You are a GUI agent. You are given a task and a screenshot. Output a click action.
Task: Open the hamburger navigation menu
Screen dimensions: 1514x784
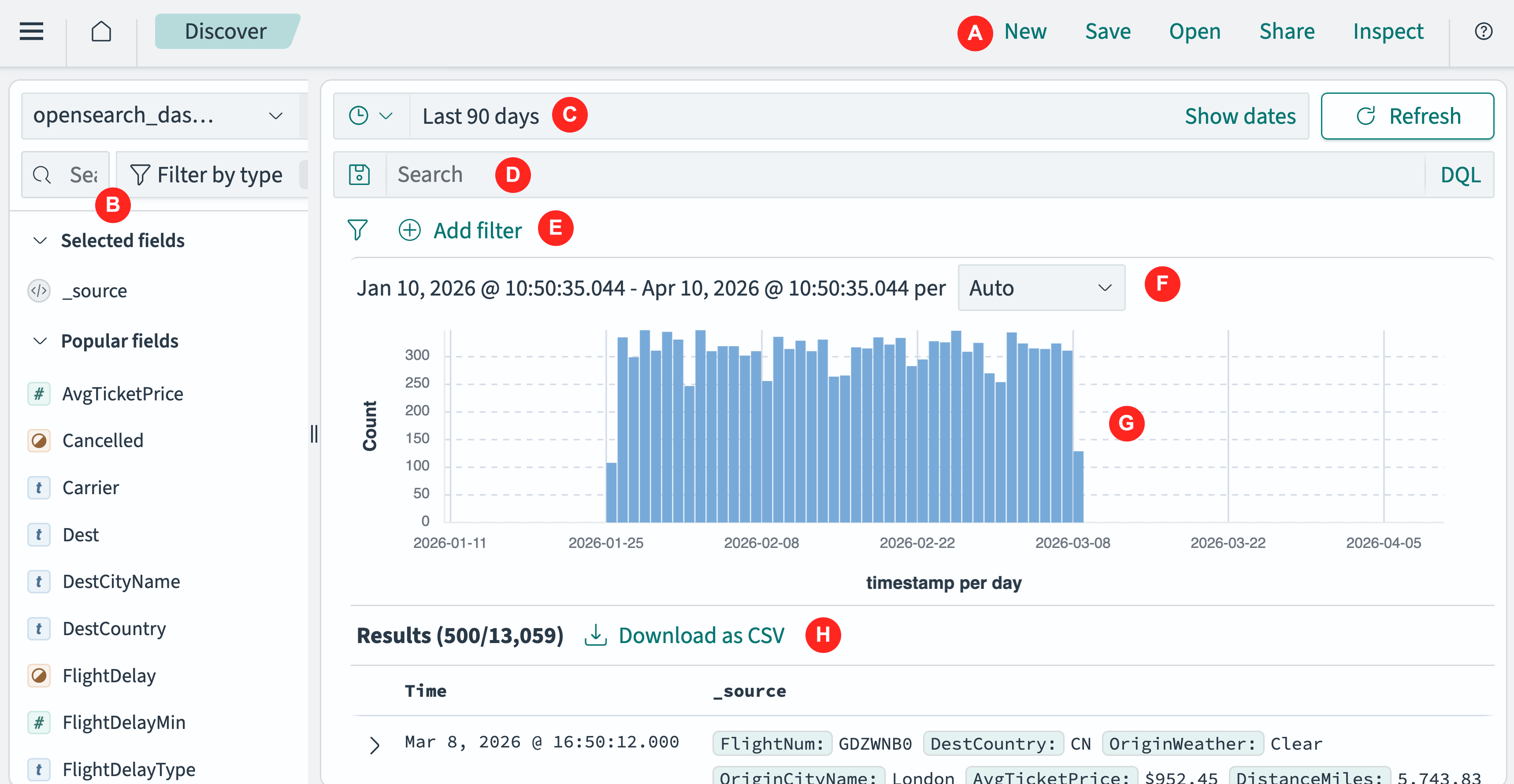tap(31, 31)
